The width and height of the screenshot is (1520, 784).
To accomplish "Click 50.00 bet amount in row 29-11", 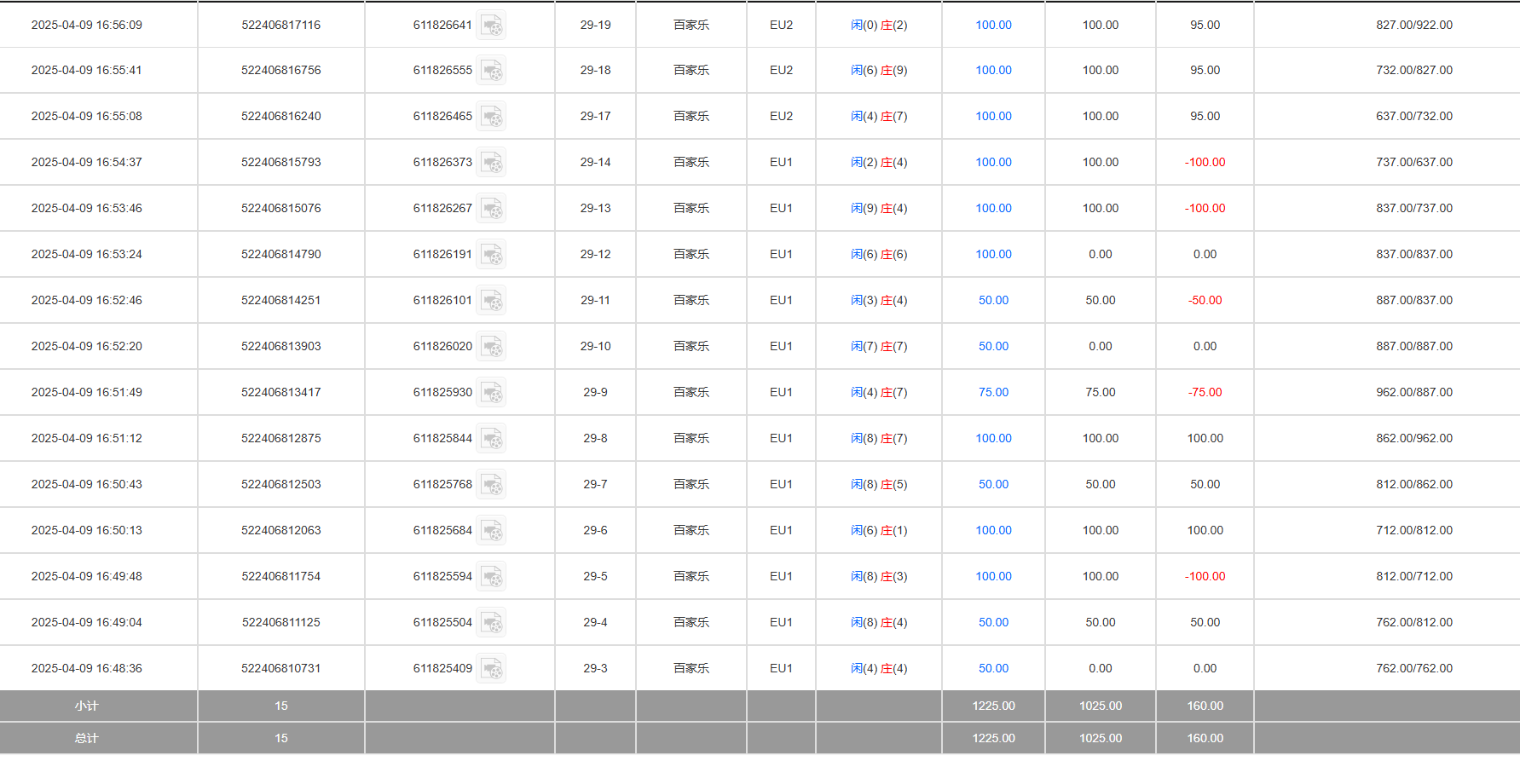I will (993, 301).
